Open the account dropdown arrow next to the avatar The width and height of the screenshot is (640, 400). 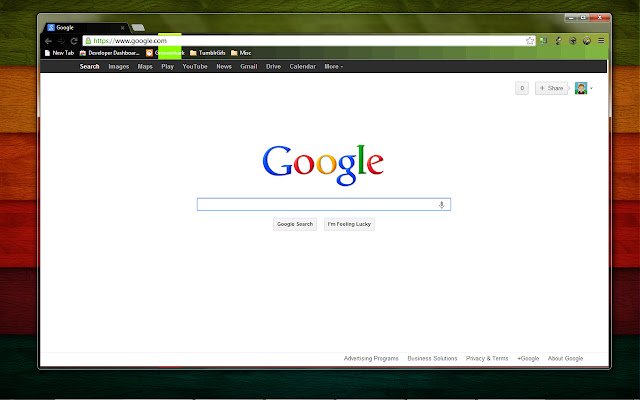point(591,88)
